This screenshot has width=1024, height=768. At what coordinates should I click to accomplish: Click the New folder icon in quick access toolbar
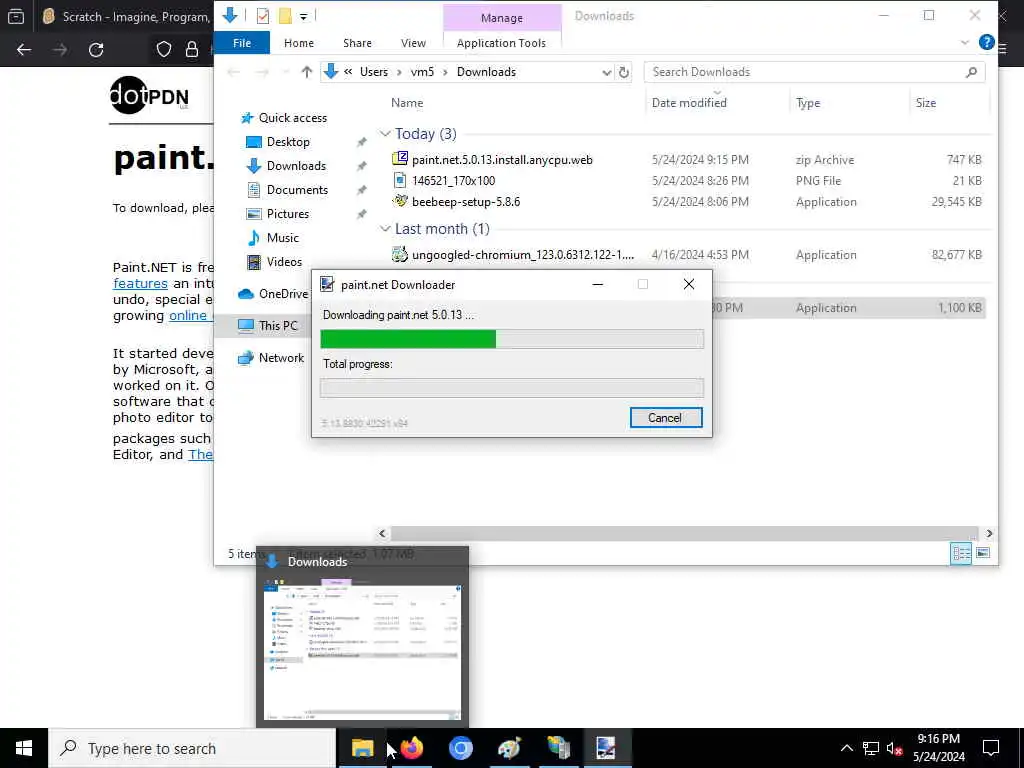tap(285, 16)
